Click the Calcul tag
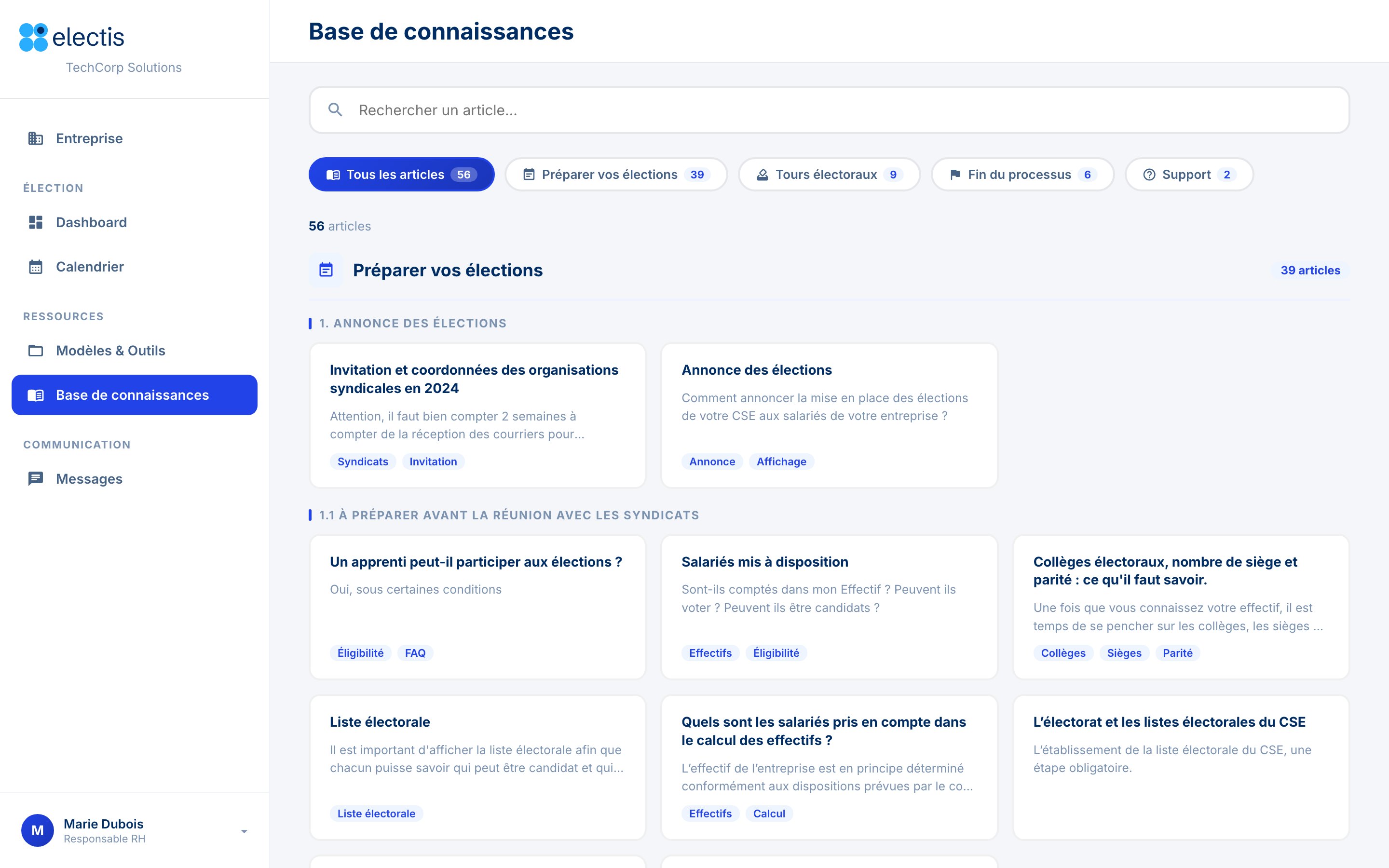1389x868 pixels. 769,814
